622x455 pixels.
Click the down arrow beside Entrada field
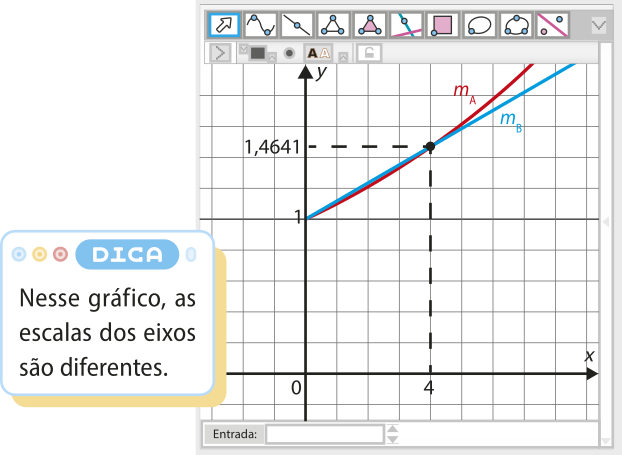(393, 439)
